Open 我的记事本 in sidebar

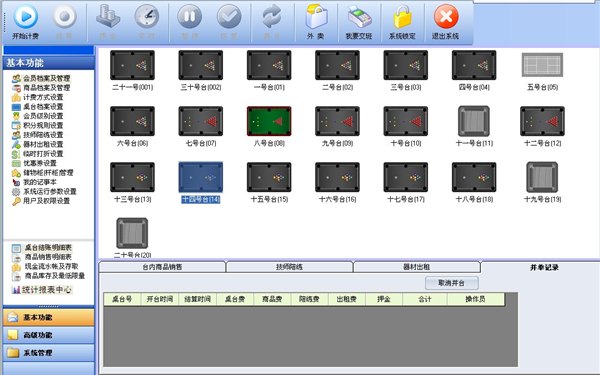pyautogui.click(x=34, y=182)
